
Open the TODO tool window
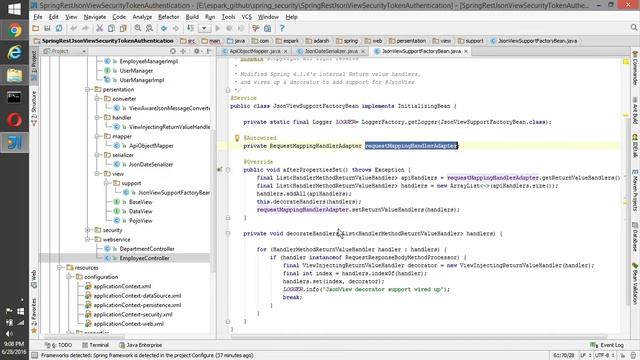click(x=59, y=345)
